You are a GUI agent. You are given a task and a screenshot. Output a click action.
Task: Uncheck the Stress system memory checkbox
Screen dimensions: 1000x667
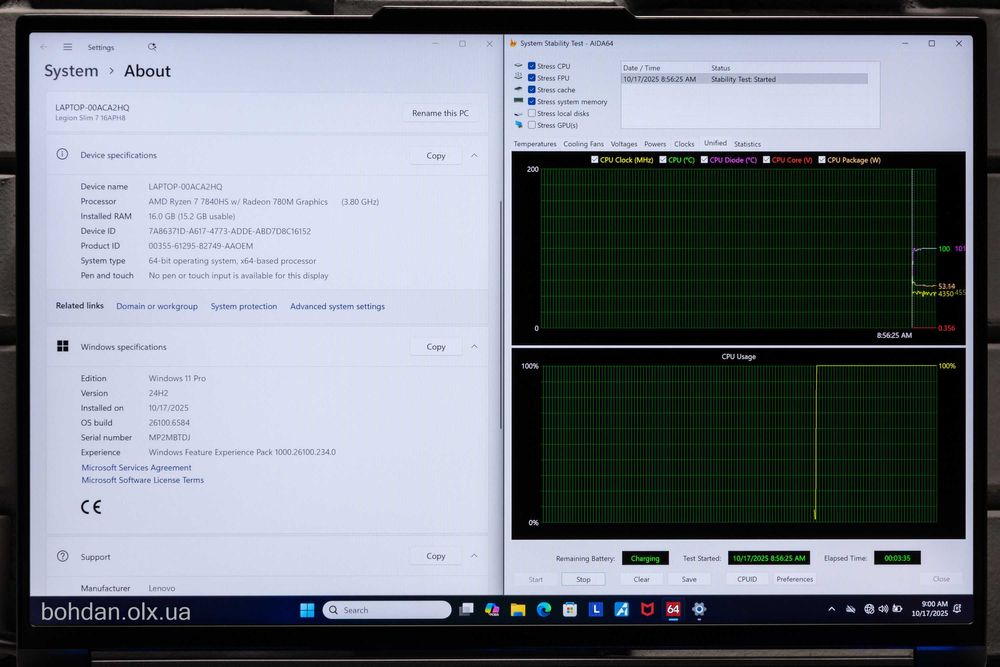tap(531, 101)
